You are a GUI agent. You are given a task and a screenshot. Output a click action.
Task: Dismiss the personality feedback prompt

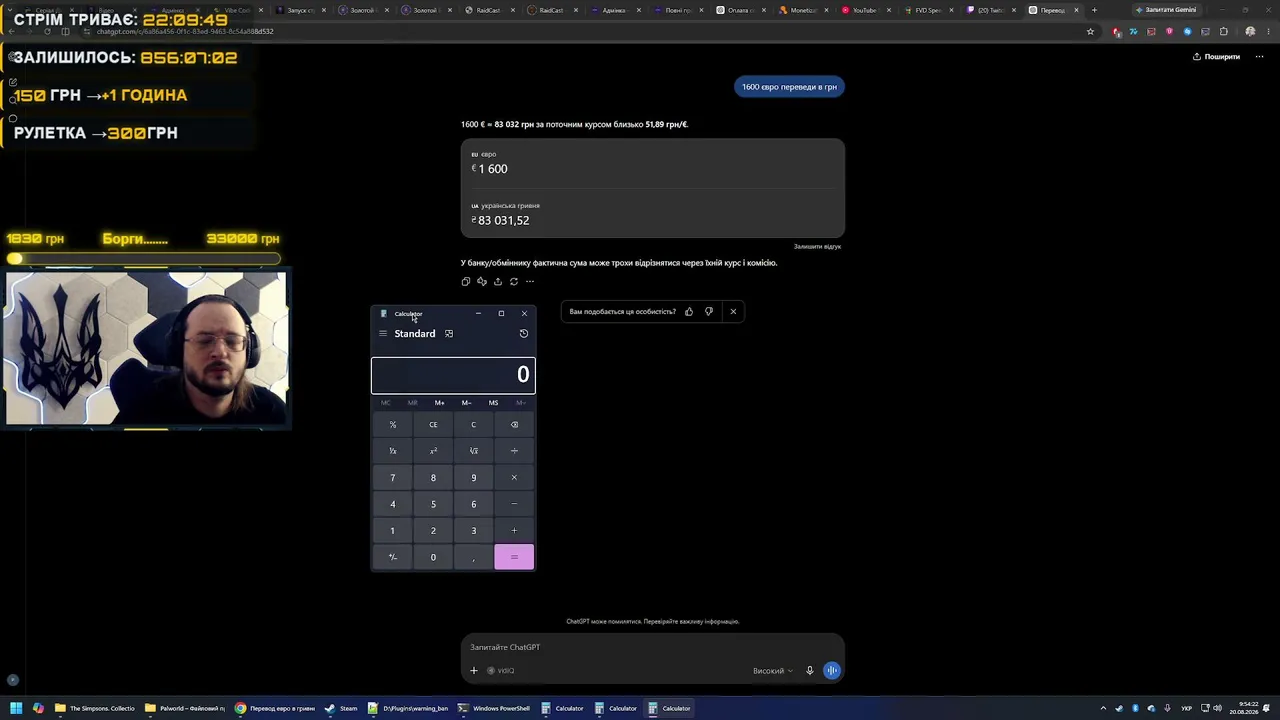tap(733, 312)
